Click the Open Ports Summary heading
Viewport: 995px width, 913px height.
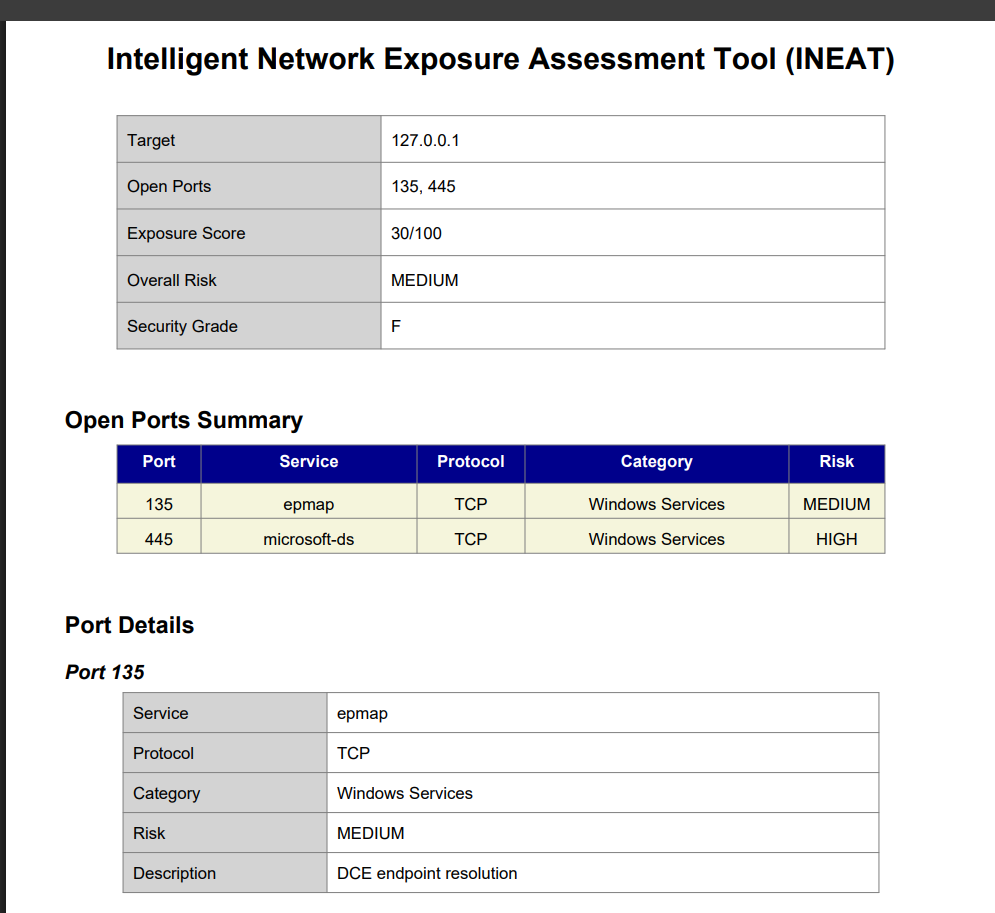(x=184, y=420)
